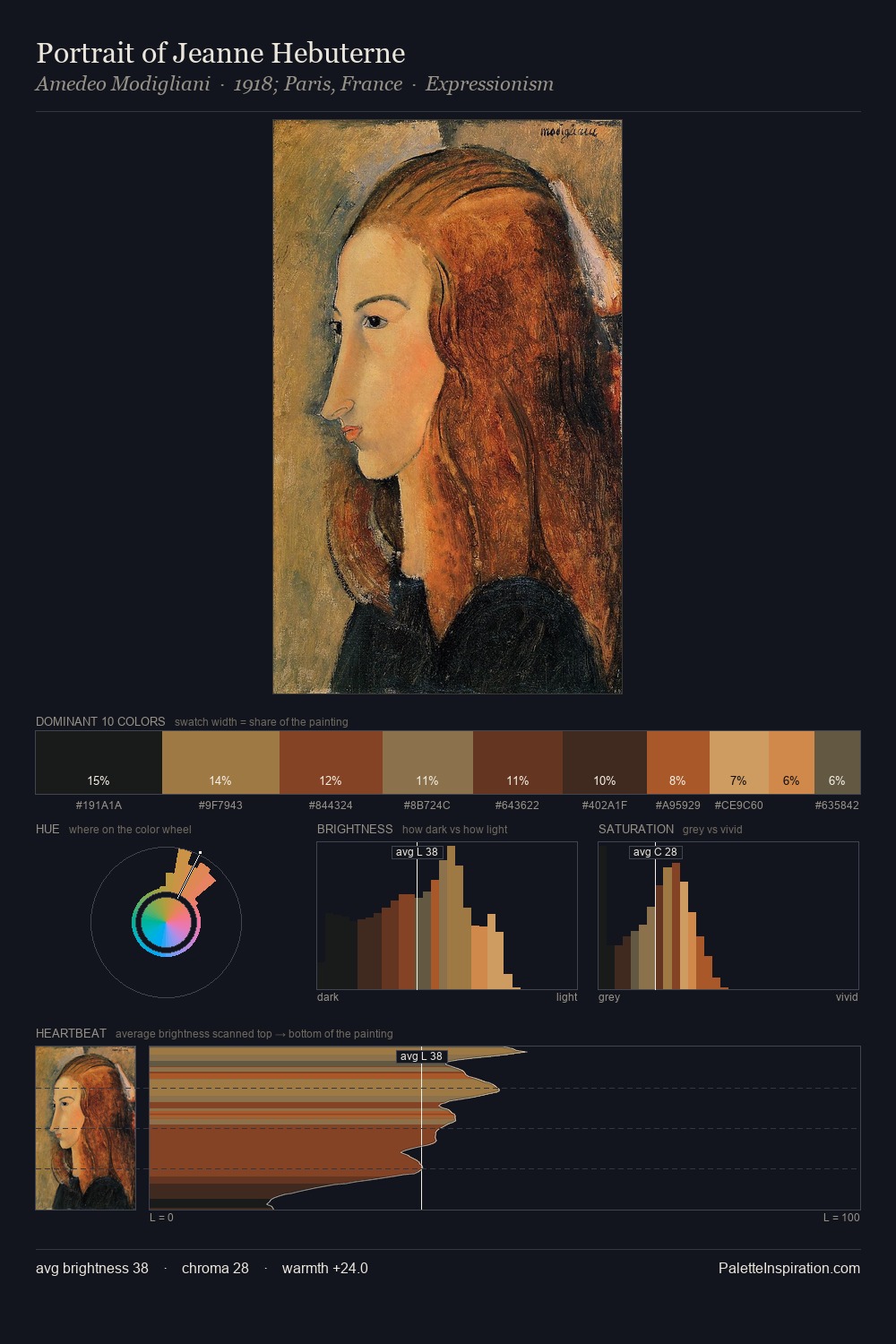896x1344 pixels.
Task: Choose the #CE9C60 light tan swatch (7%)
Action: tap(739, 762)
